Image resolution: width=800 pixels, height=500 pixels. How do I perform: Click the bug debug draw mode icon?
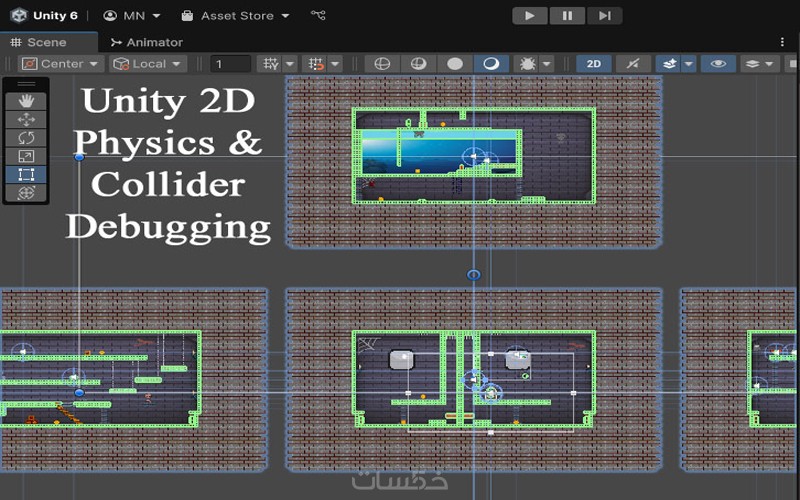tap(527, 64)
